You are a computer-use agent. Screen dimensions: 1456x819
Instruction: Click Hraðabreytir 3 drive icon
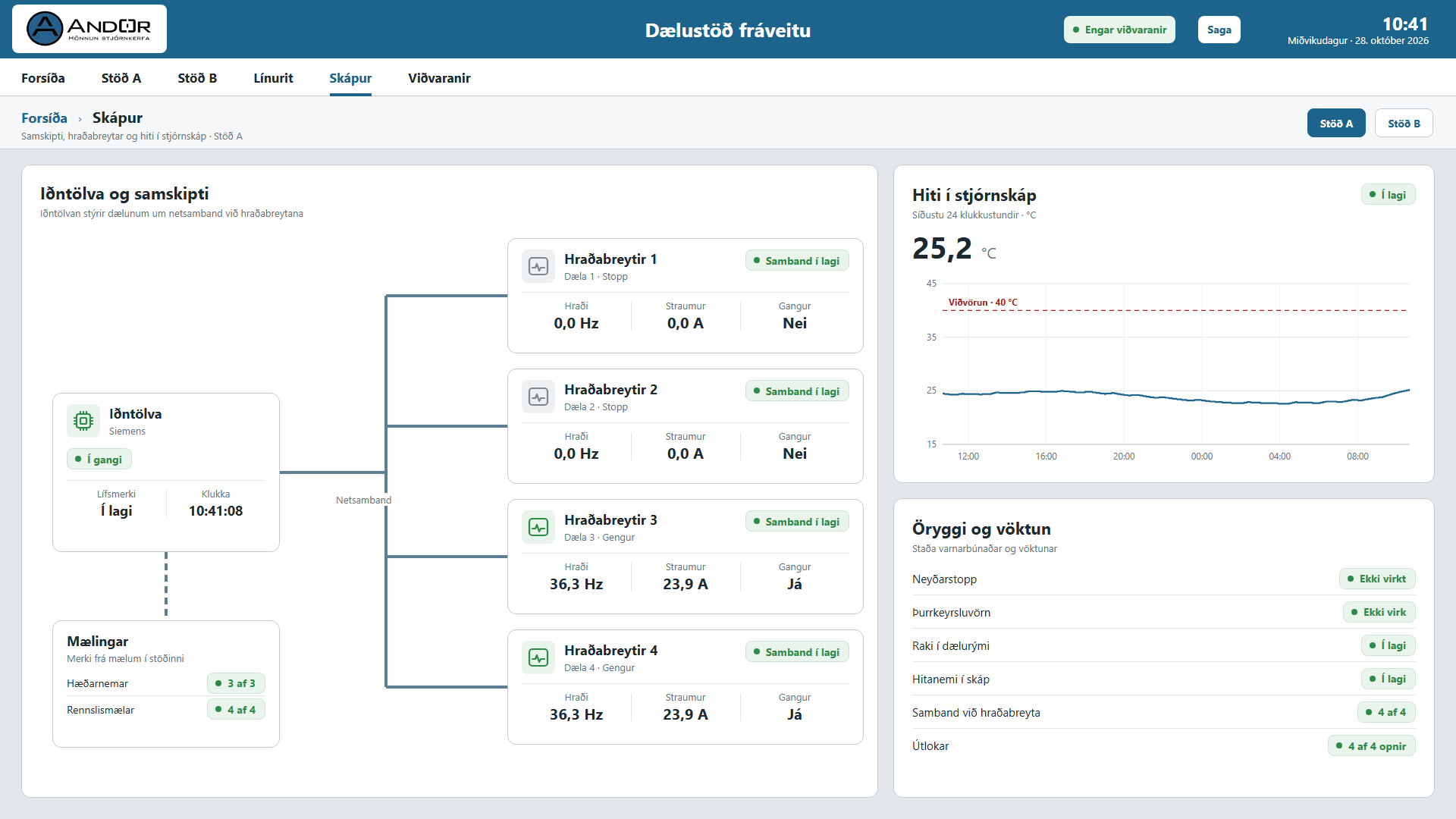click(x=538, y=527)
